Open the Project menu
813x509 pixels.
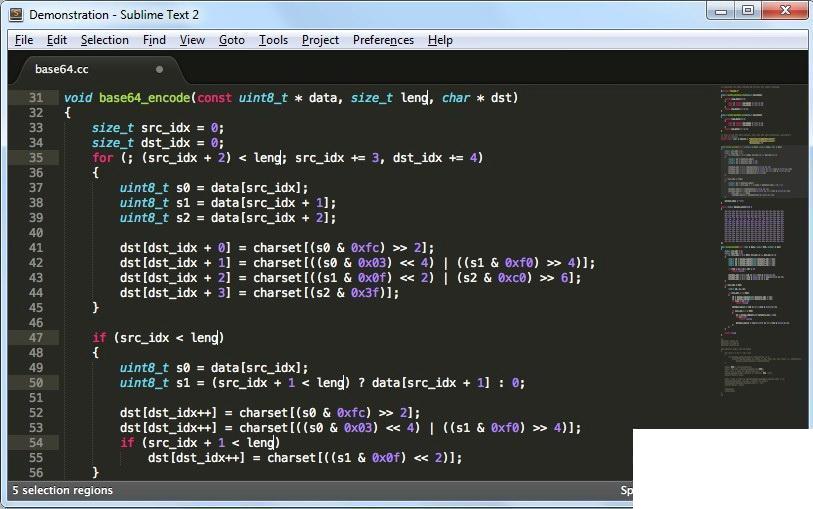point(320,40)
